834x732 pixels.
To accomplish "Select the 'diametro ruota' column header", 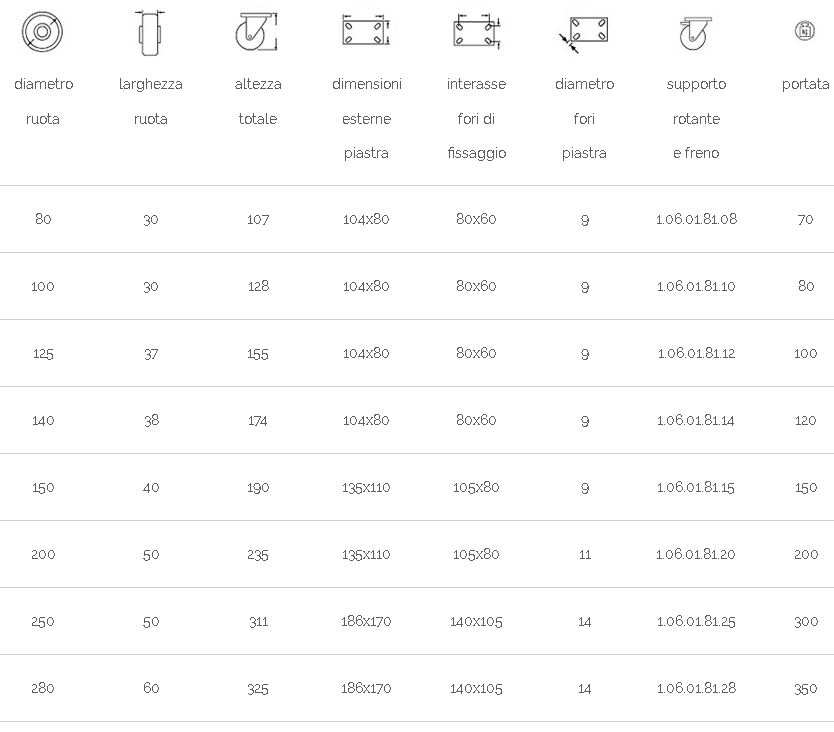I will coord(43,101).
